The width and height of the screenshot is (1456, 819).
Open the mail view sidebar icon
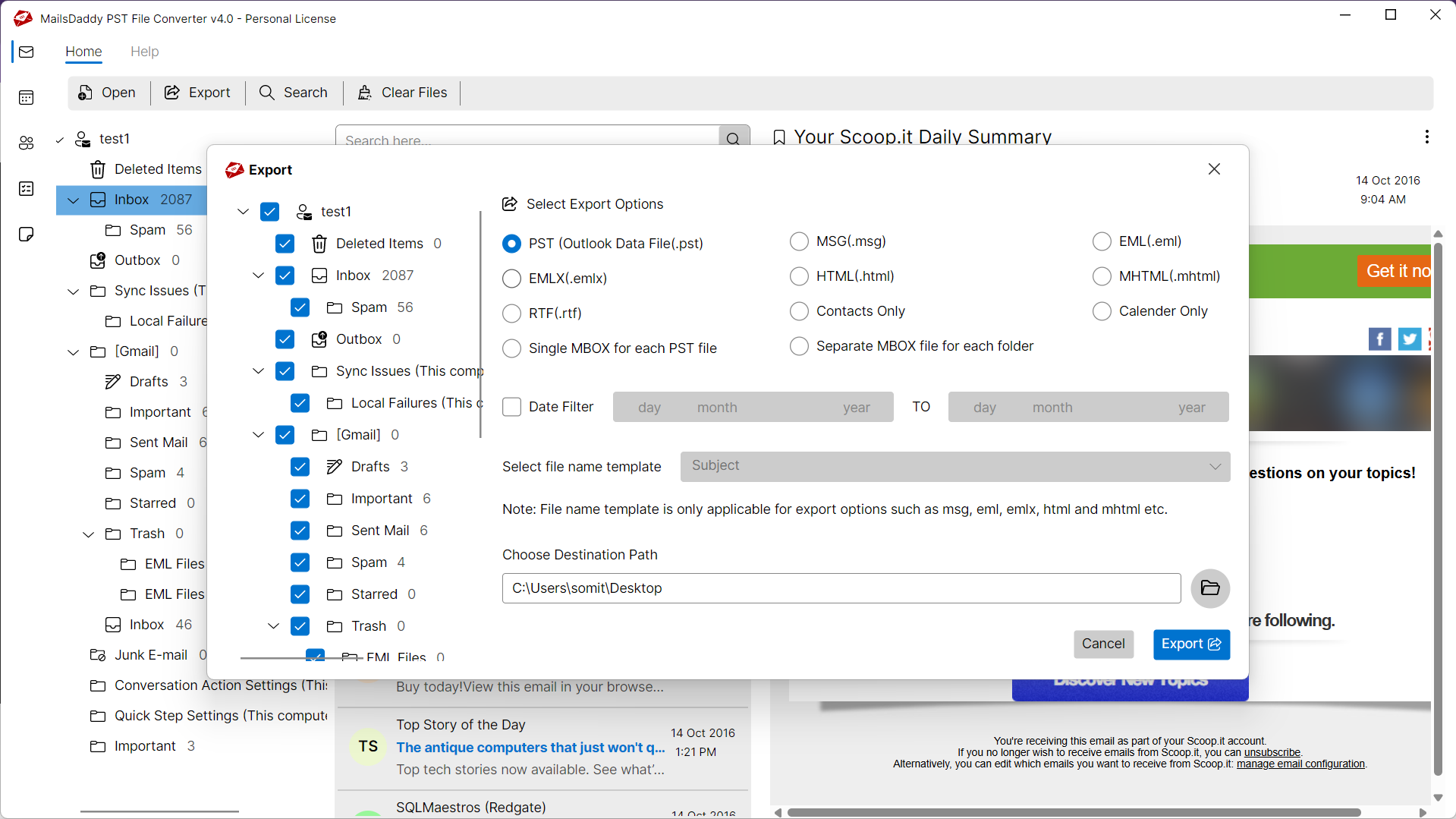pyautogui.click(x=27, y=52)
